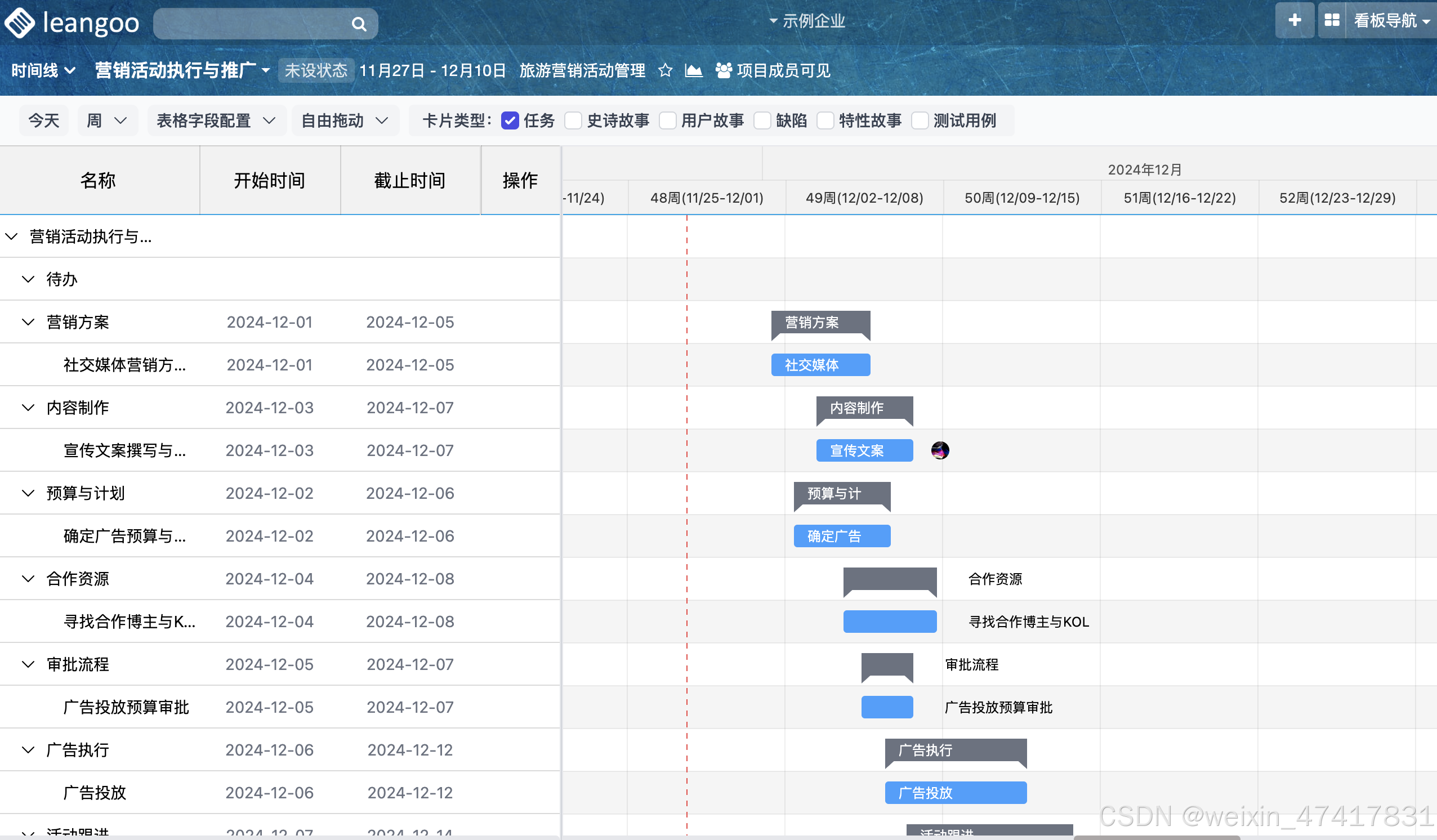Open the statistics chart icon
Viewport: 1437px width, 840px height.
tap(693, 70)
